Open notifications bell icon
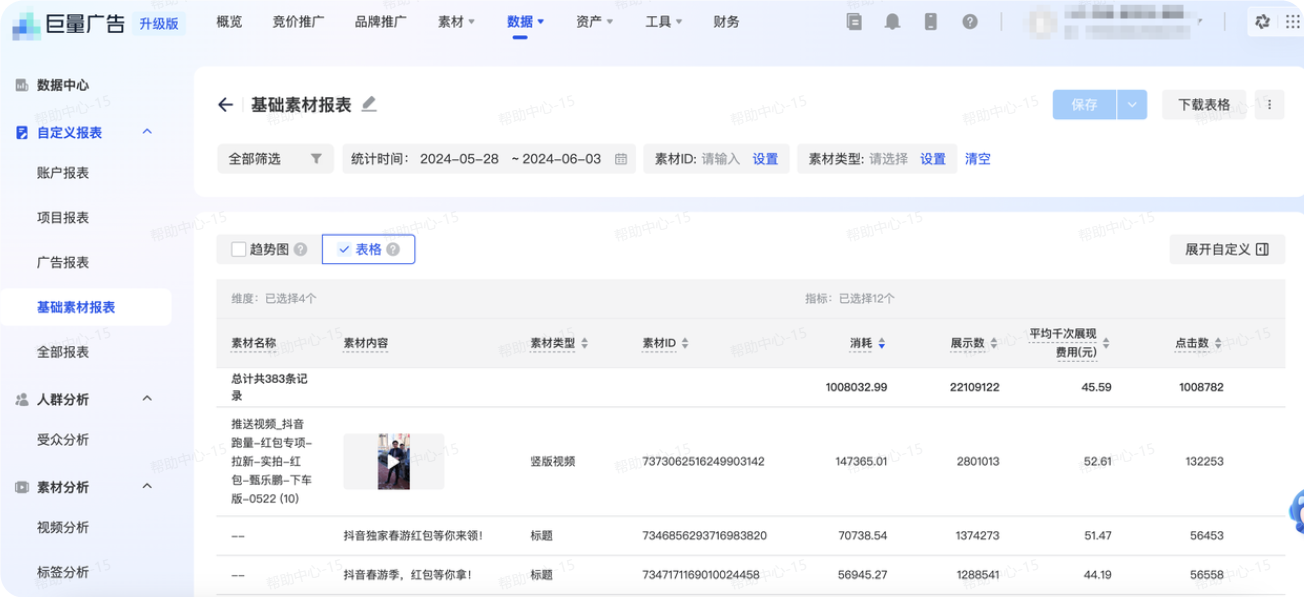Image resolution: width=1304 pixels, height=597 pixels. coord(892,22)
